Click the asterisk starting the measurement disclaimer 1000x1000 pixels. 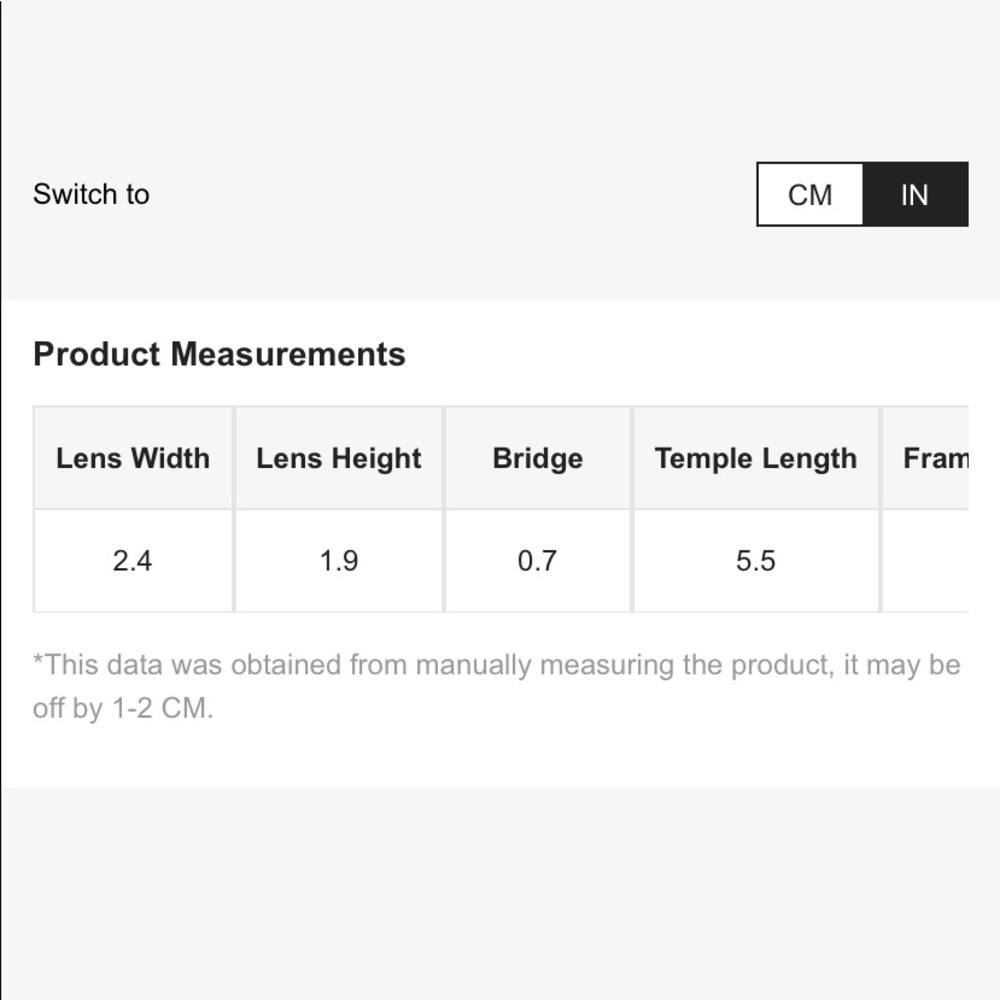tap(38, 662)
